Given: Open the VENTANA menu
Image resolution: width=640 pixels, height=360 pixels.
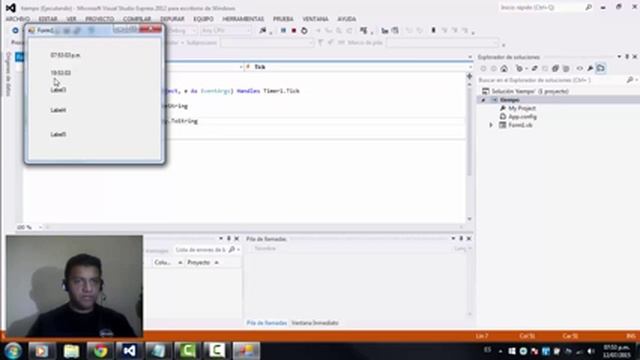Looking at the screenshot, I should [315, 19].
